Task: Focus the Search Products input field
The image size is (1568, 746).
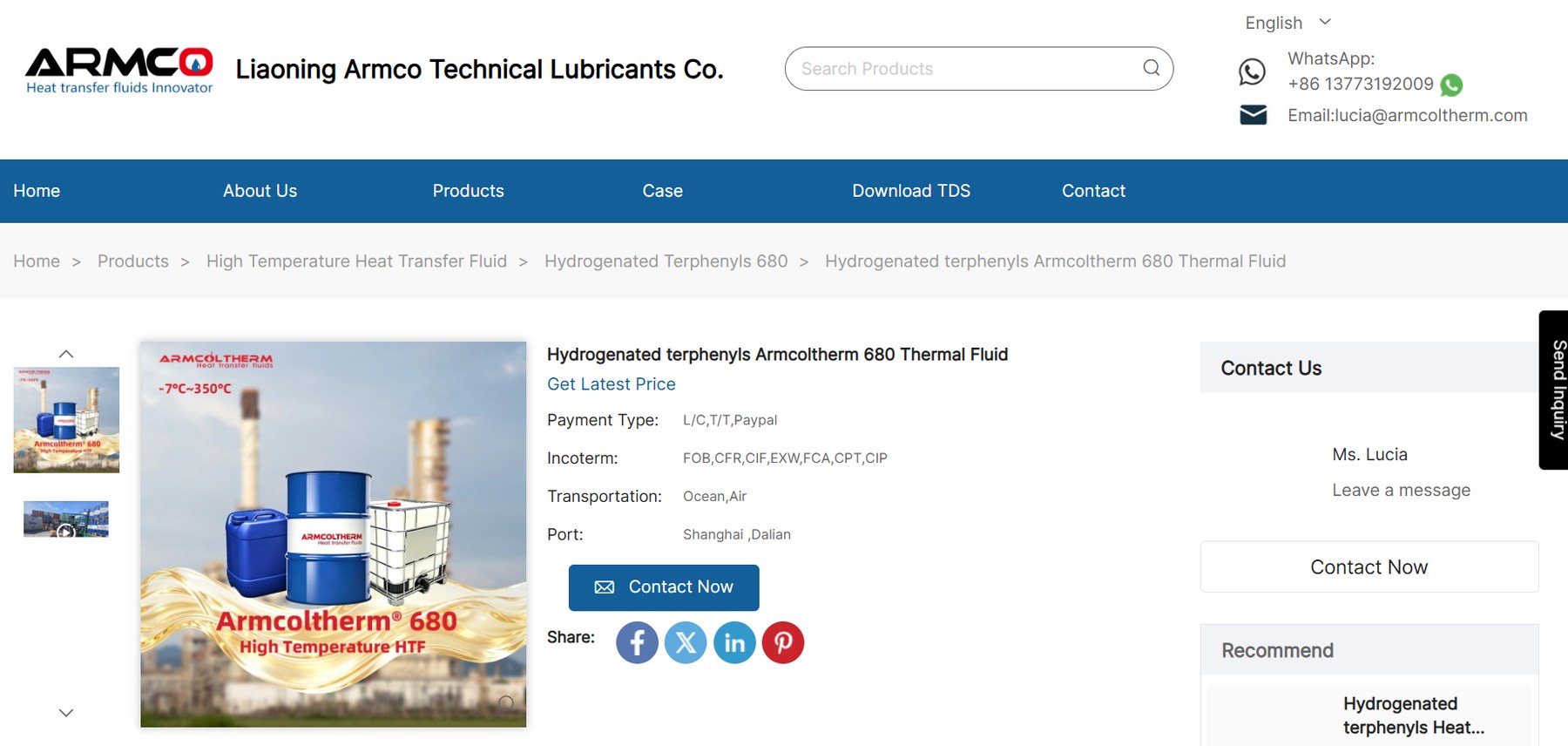Action: pyautogui.click(x=979, y=69)
